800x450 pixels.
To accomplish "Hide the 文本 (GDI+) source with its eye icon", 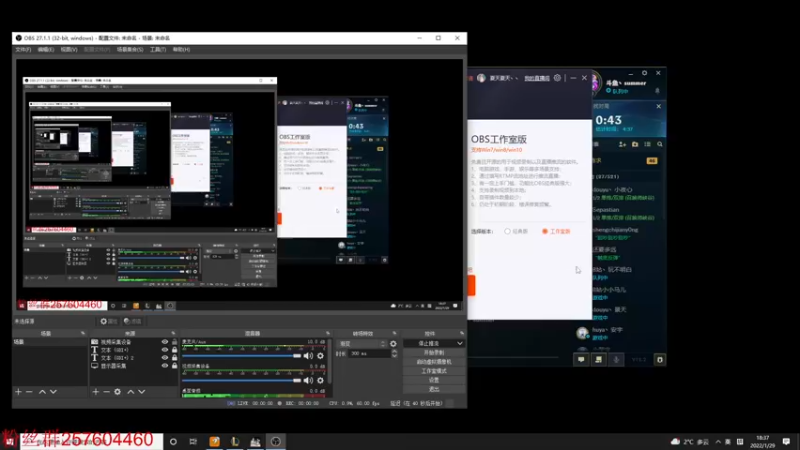I will 165,350.
